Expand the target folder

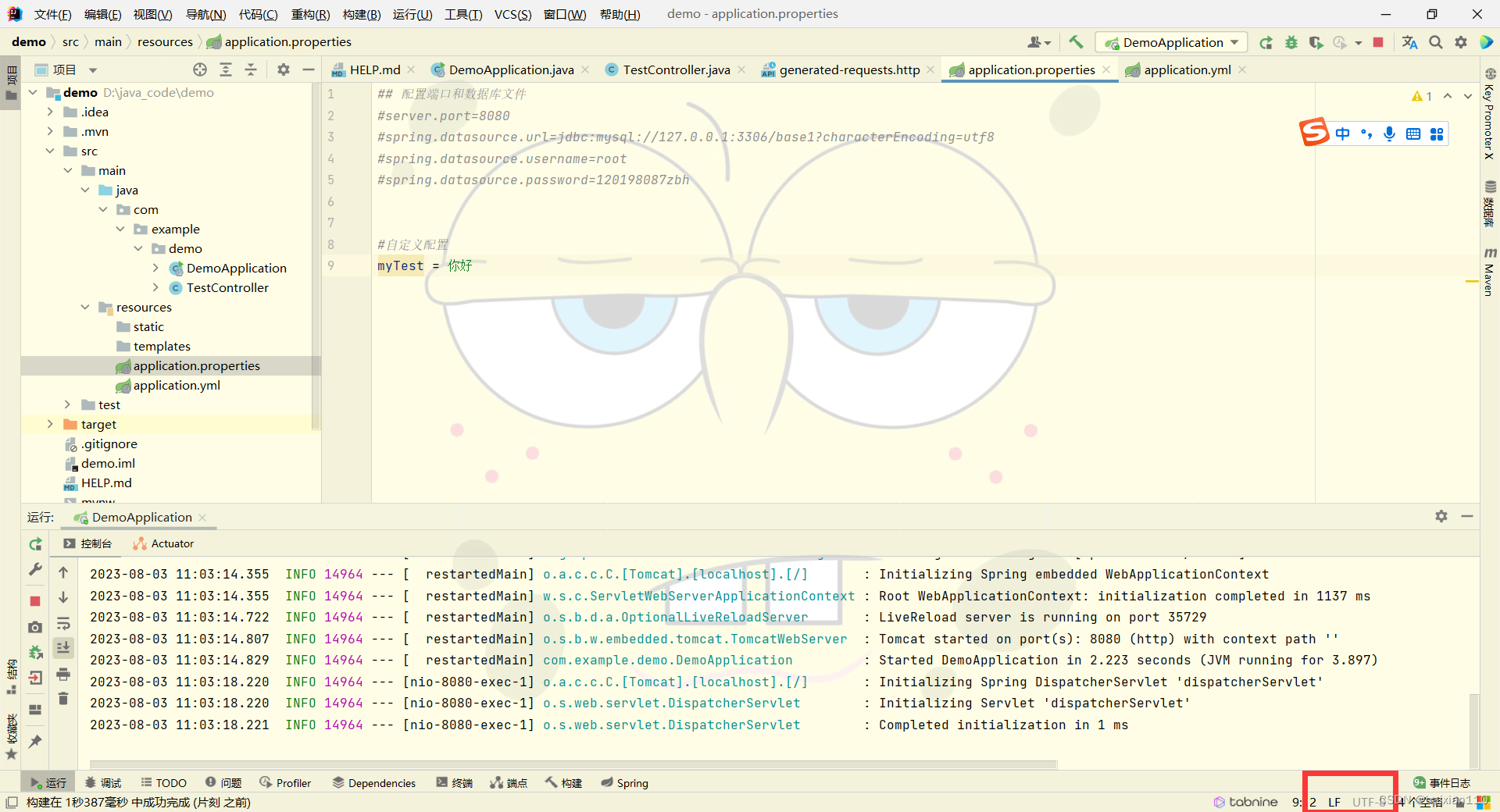[x=50, y=424]
